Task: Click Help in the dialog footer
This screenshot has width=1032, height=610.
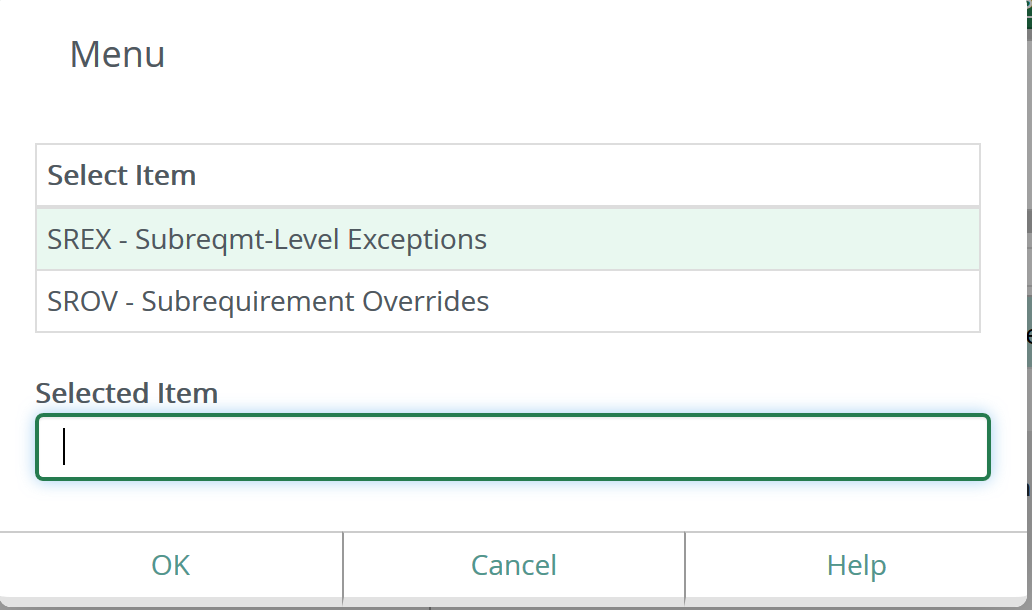Action: click(x=856, y=565)
